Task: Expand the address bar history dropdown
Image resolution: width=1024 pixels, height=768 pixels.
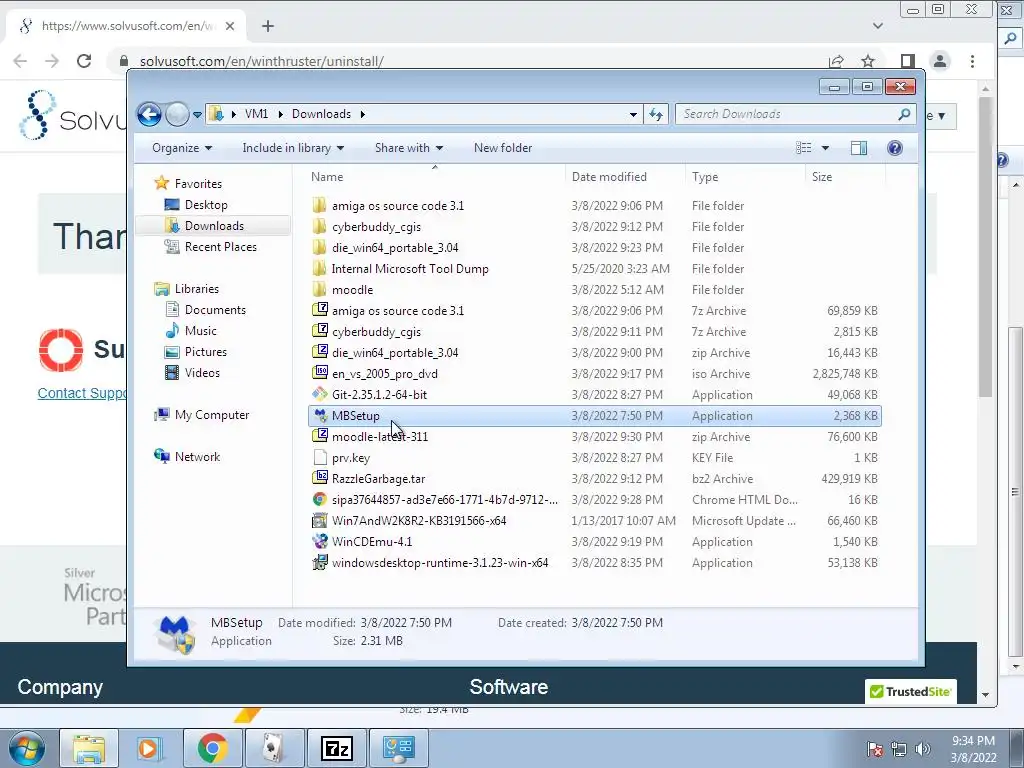Action: 633,114
